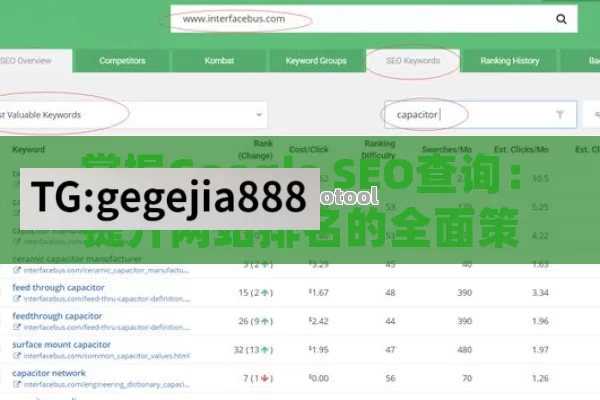Click difficulty value 56 in capacitor network row
The image size is (600, 400).
[390, 378]
